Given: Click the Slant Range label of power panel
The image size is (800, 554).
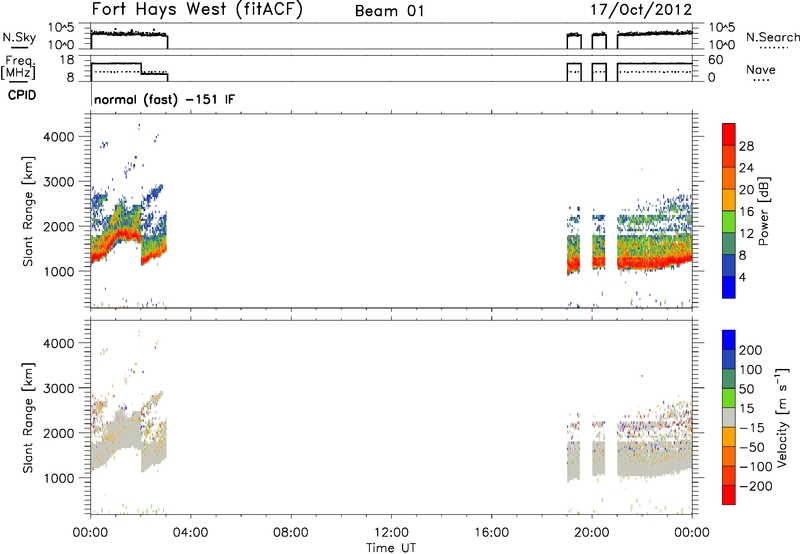Looking at the screenshot, I should pos(28,211).
